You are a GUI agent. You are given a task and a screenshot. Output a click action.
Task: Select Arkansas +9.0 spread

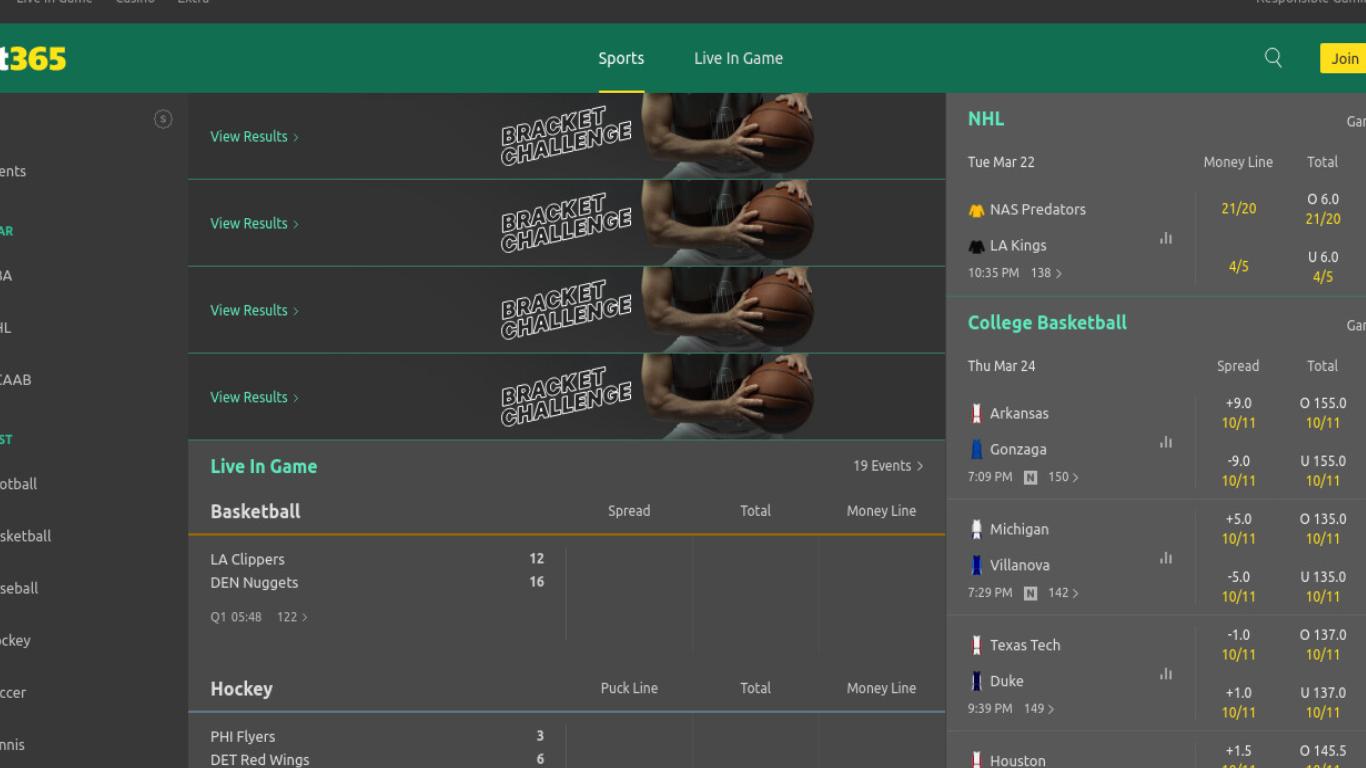click(x=1238, y=413)
